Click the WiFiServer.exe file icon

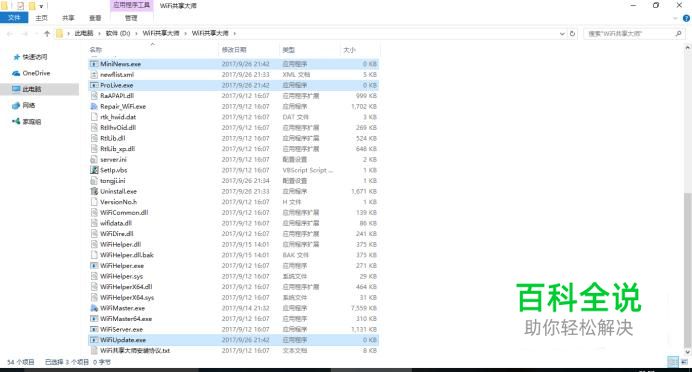point(94,329)
